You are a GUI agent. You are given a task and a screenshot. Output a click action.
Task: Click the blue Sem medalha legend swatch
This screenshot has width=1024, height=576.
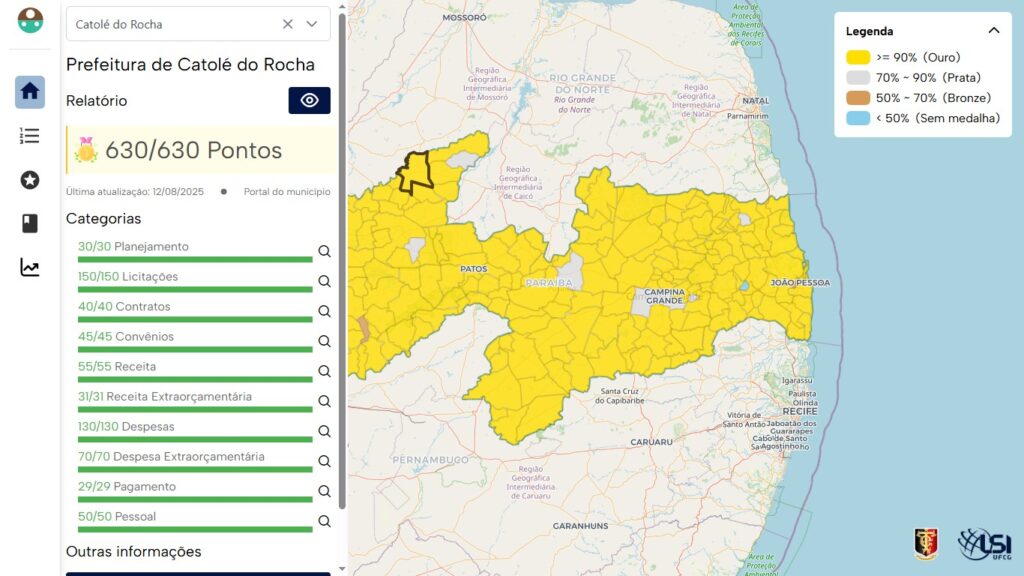click(857, 118)
